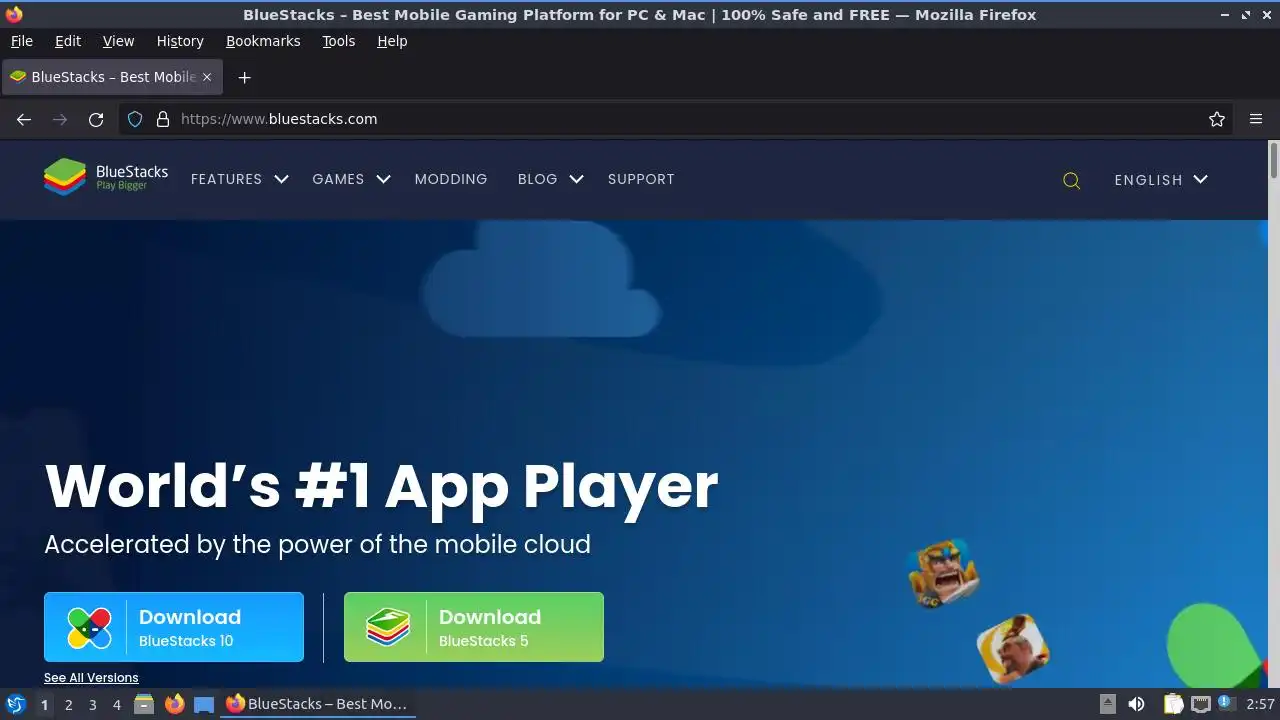Open the start menu icon in the taskbar
The image size is (1280, 720).
click(x=15, y=704)
